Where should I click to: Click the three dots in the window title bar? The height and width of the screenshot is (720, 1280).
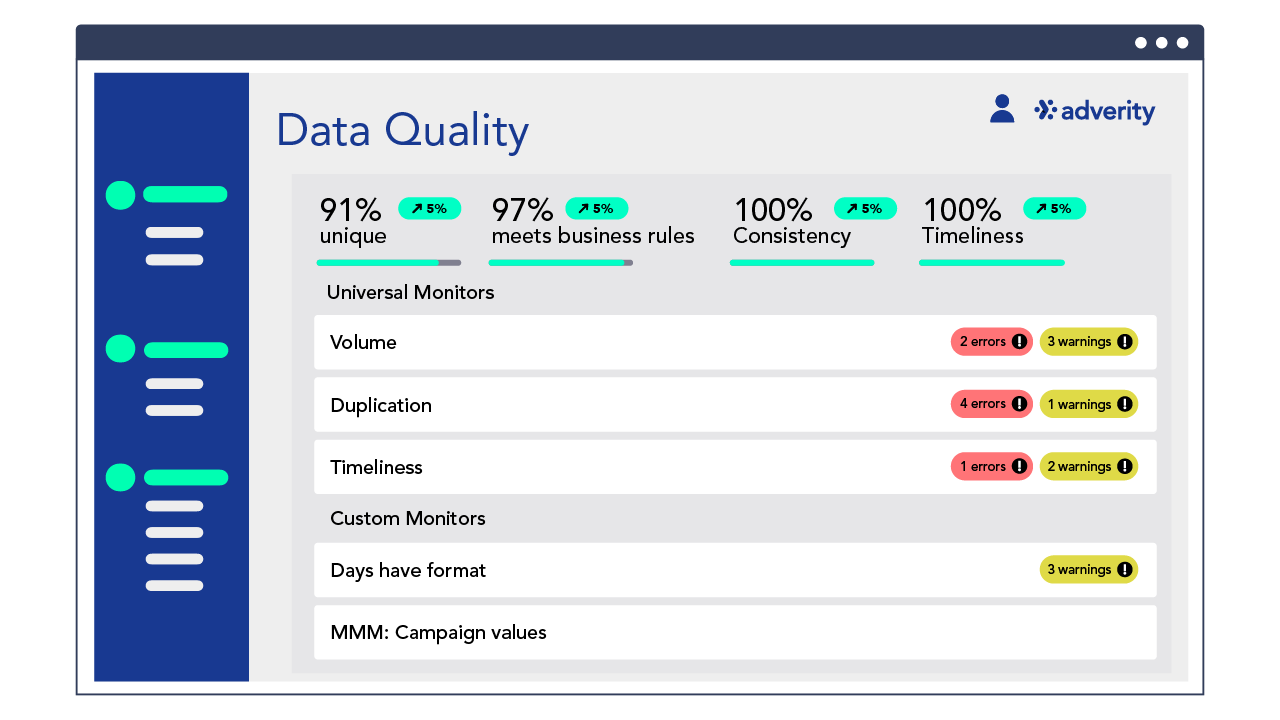tap(1161, 43)
